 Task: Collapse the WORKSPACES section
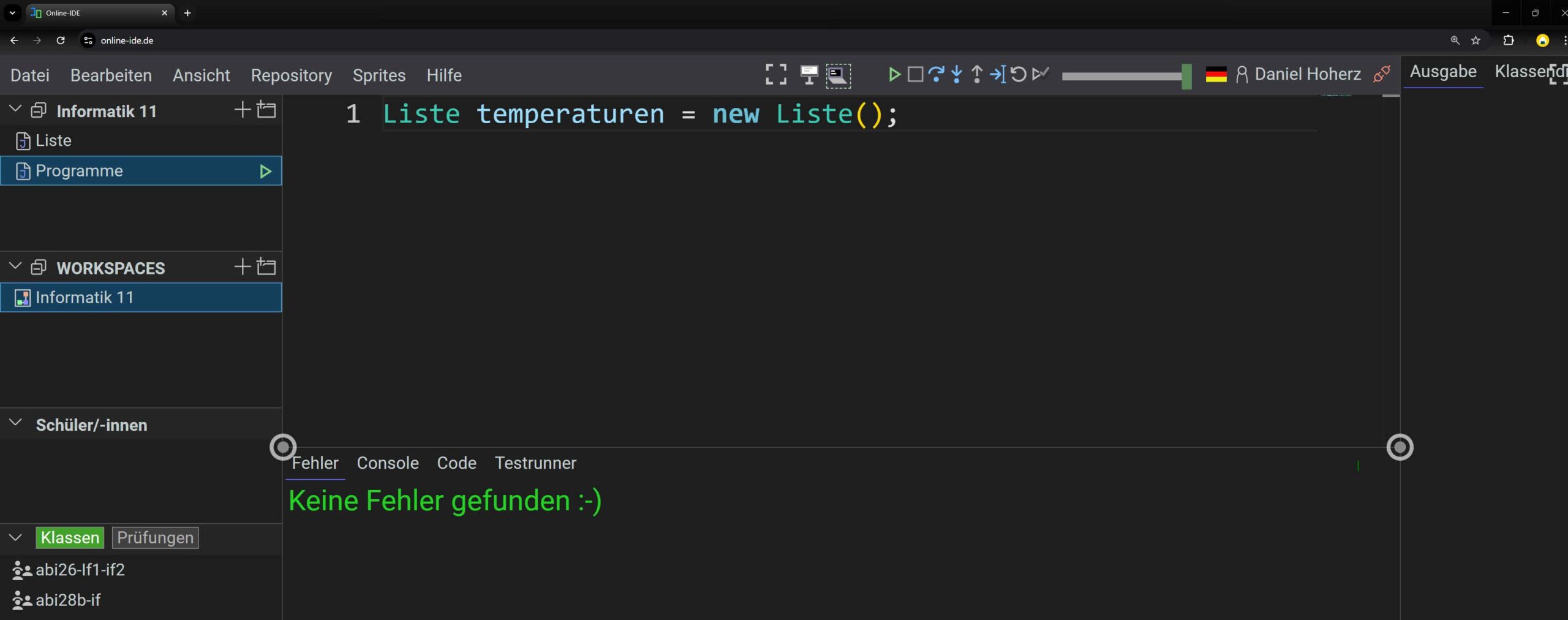(x=15, y=267)
